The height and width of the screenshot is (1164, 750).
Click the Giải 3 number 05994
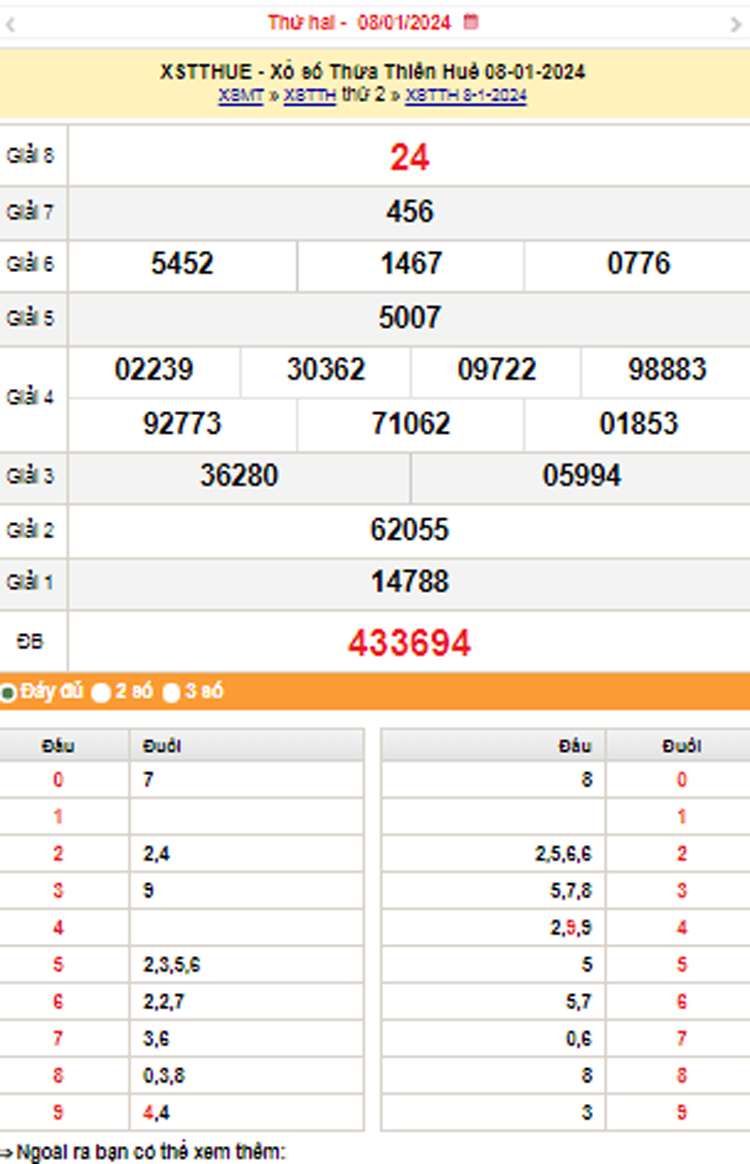(x=581, y=476)
